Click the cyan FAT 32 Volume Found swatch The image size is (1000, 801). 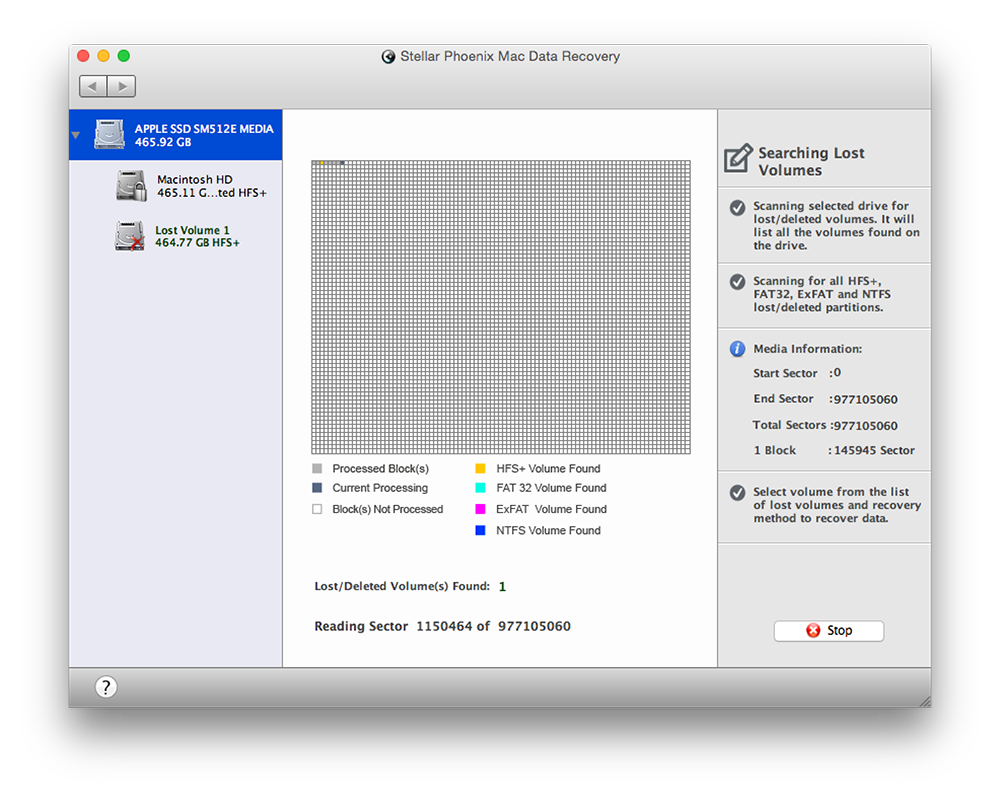point(481,488)
